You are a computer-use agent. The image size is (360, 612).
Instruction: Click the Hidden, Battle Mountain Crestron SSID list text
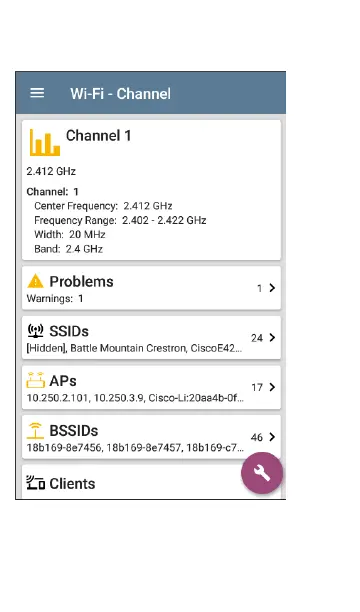[x=134, y=348]
